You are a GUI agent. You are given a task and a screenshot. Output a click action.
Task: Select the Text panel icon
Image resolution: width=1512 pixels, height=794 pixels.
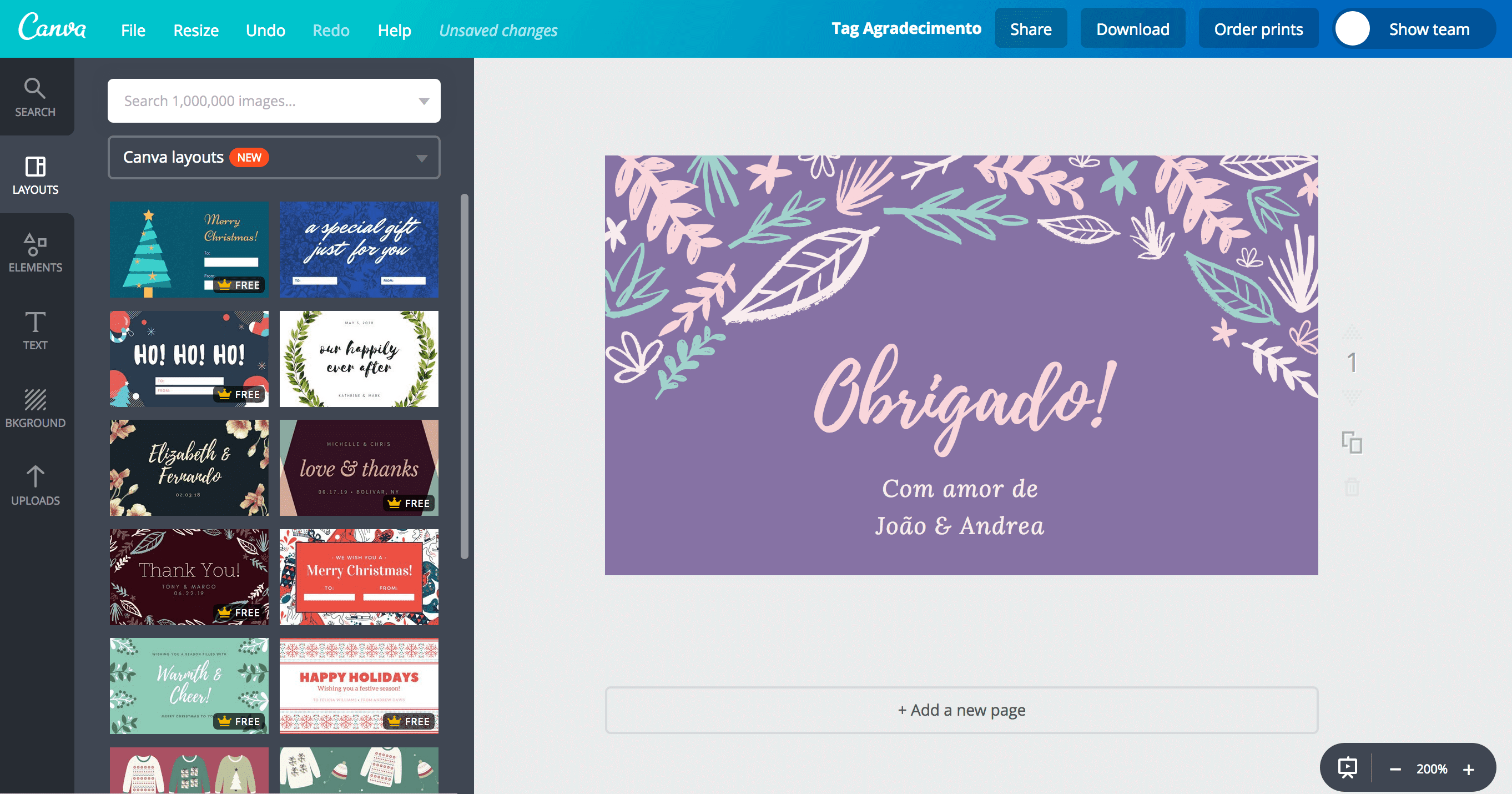(36, 330)
